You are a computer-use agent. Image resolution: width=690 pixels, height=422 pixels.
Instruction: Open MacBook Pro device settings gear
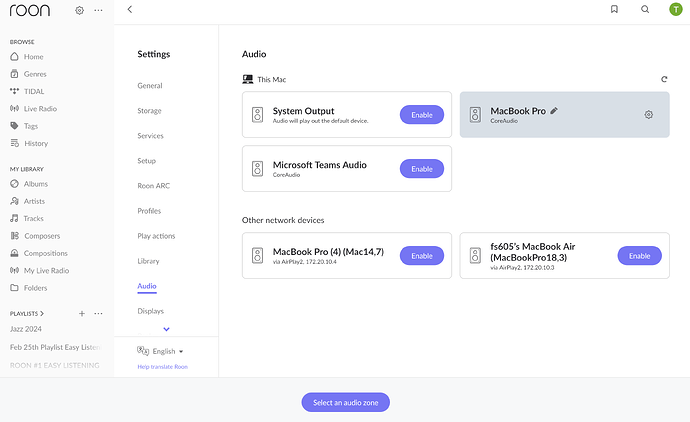point(649,115)
